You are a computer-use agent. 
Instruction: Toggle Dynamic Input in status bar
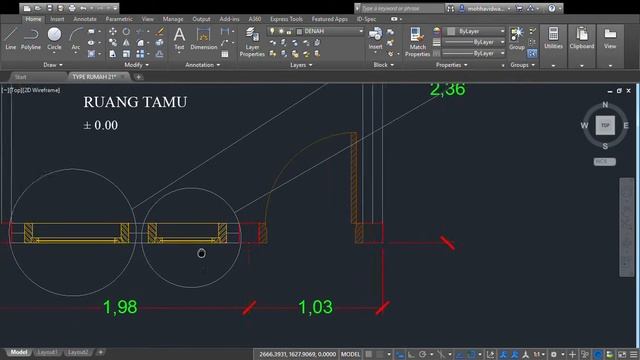400,354
